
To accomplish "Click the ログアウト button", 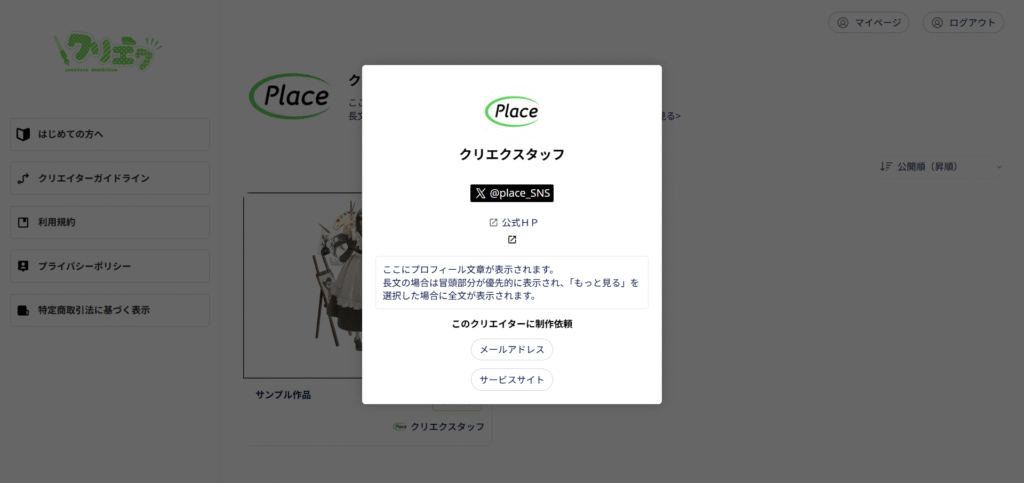I will click(x=963, y=23).
